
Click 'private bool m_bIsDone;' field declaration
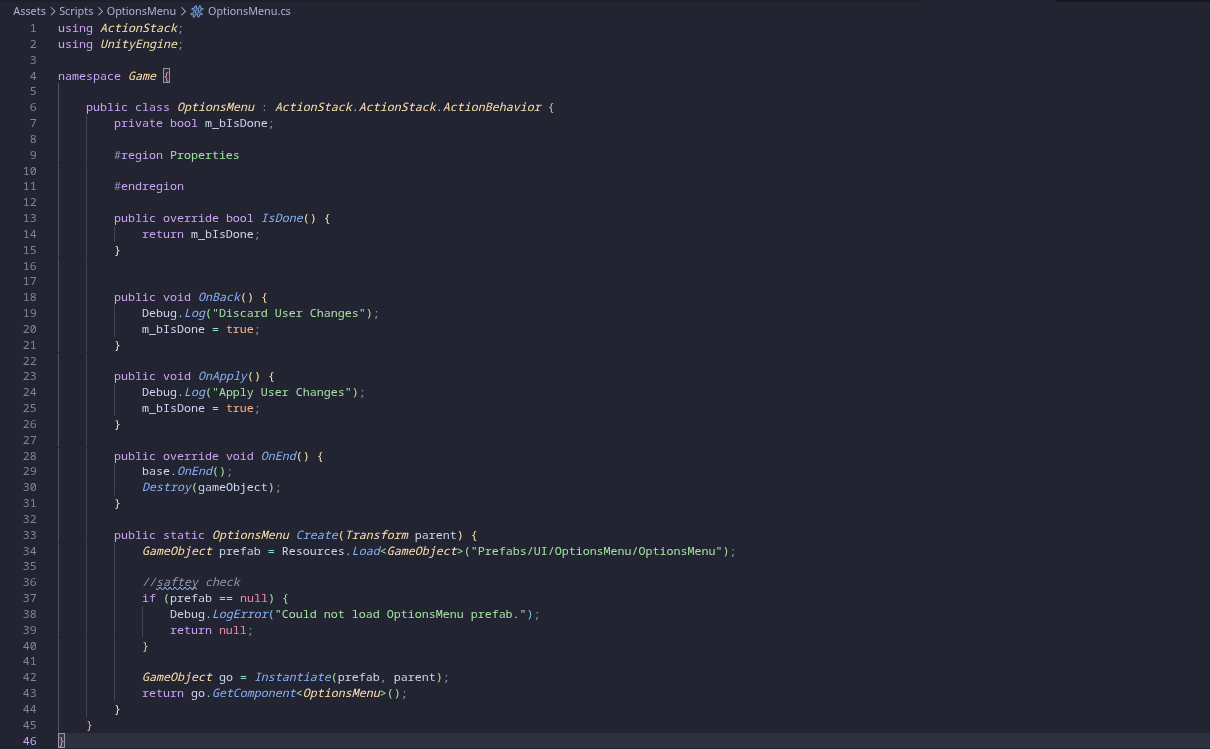pyautogui.click(x=194, y=123)
